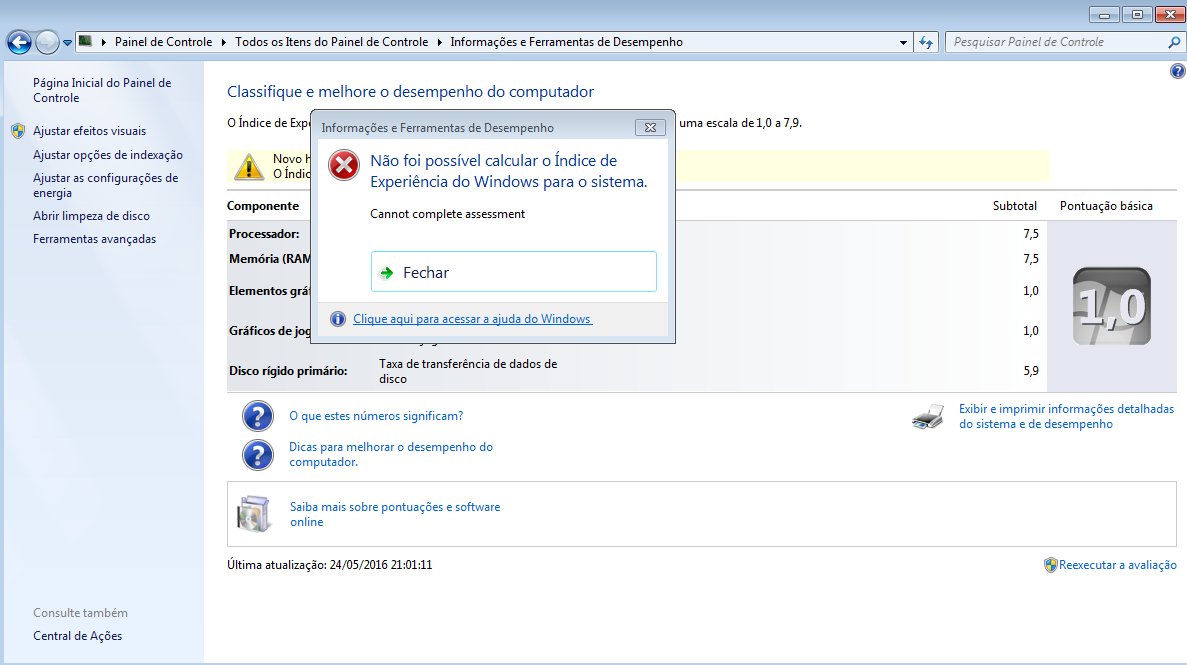
Task: Click question icon beside 'O que estes números significam?'
Action: [257, 416]
